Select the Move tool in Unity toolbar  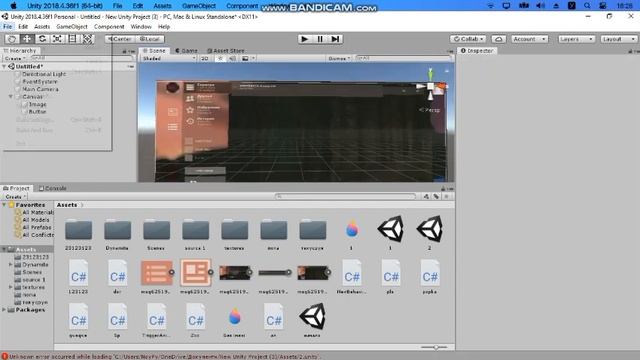(x=27, y=39)
